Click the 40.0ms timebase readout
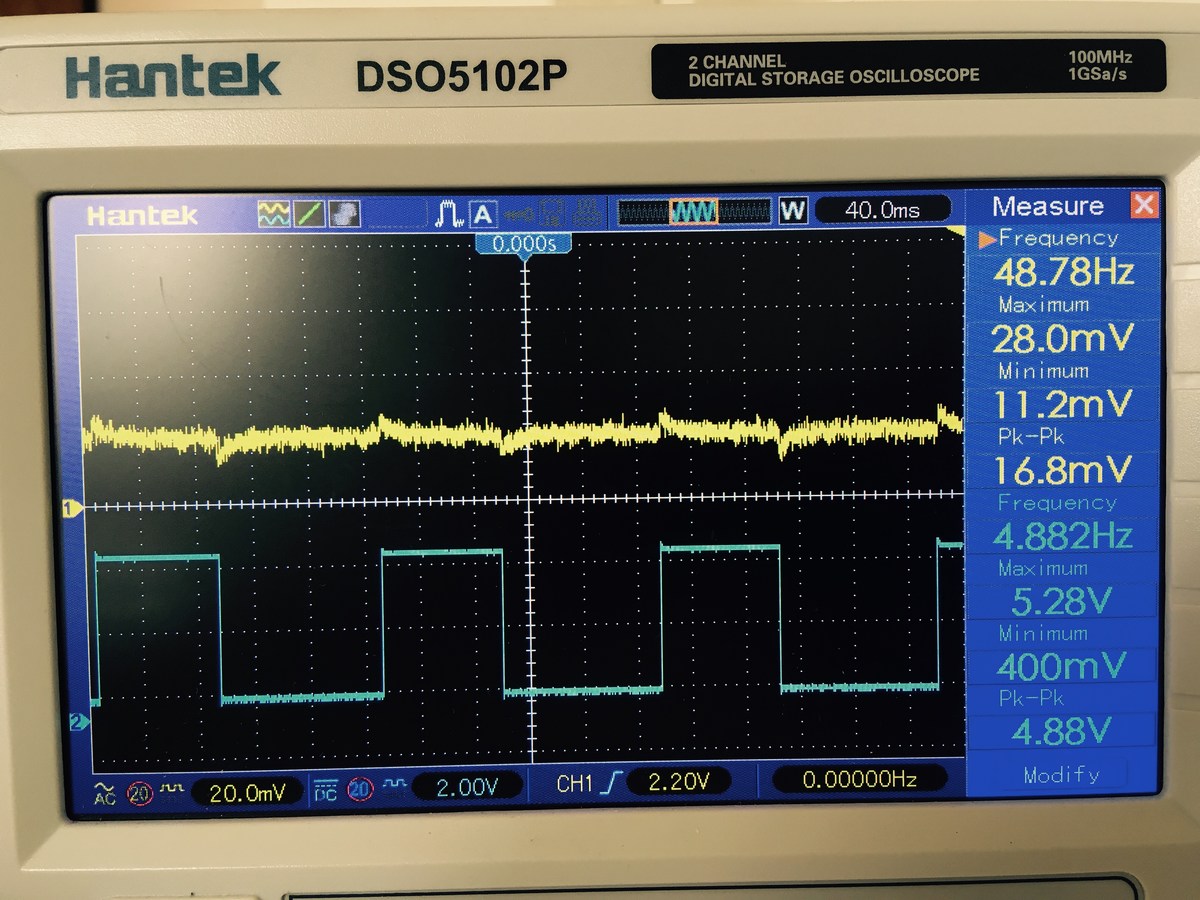1200x900 pixels. [x=882, y=210]
